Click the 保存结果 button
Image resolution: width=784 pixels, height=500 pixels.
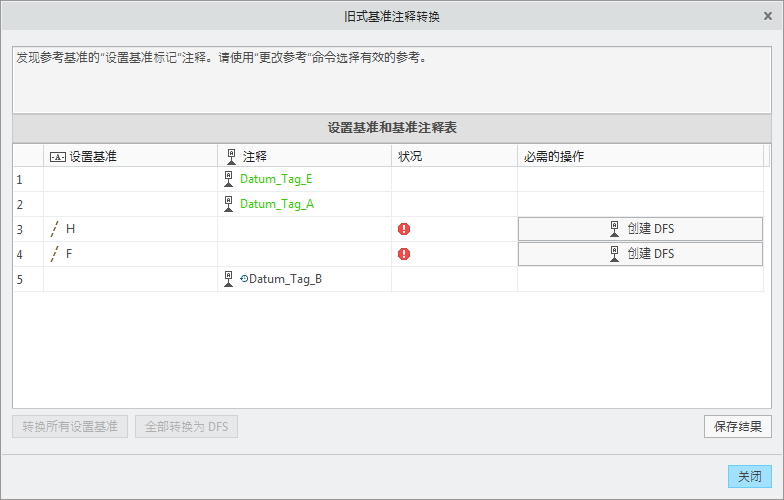738,427
